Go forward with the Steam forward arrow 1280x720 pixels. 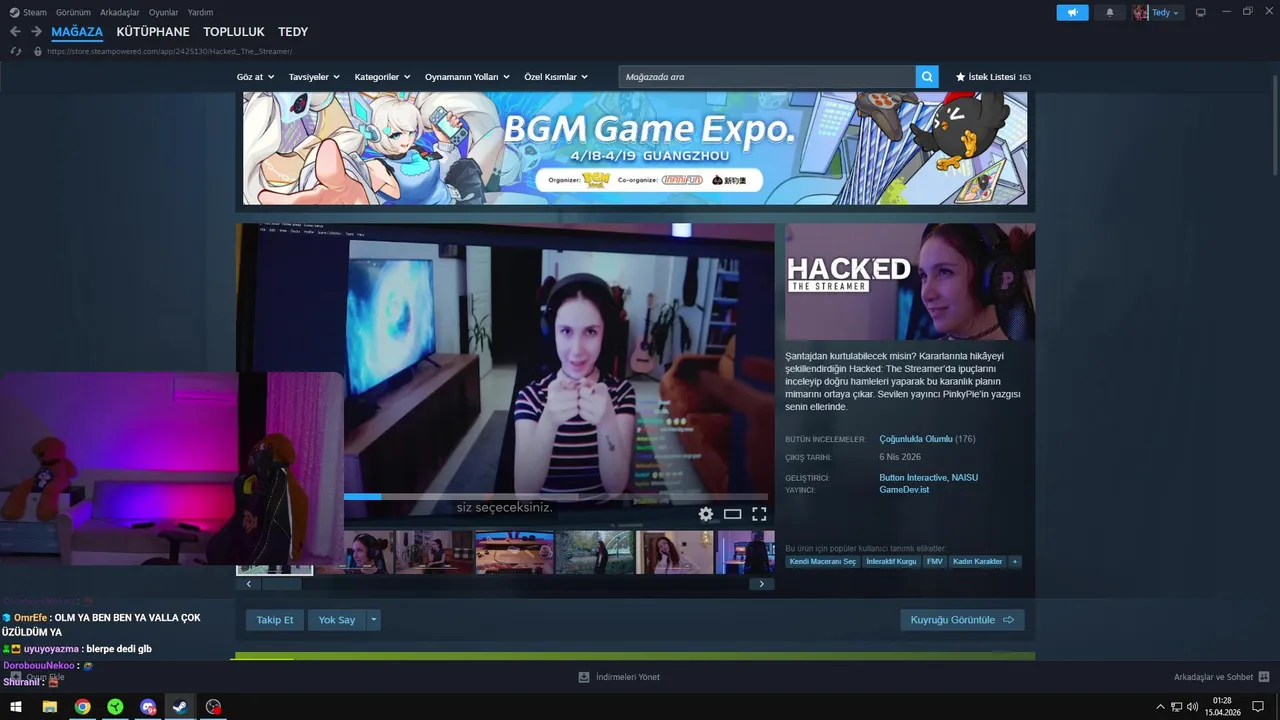[36, 32]
